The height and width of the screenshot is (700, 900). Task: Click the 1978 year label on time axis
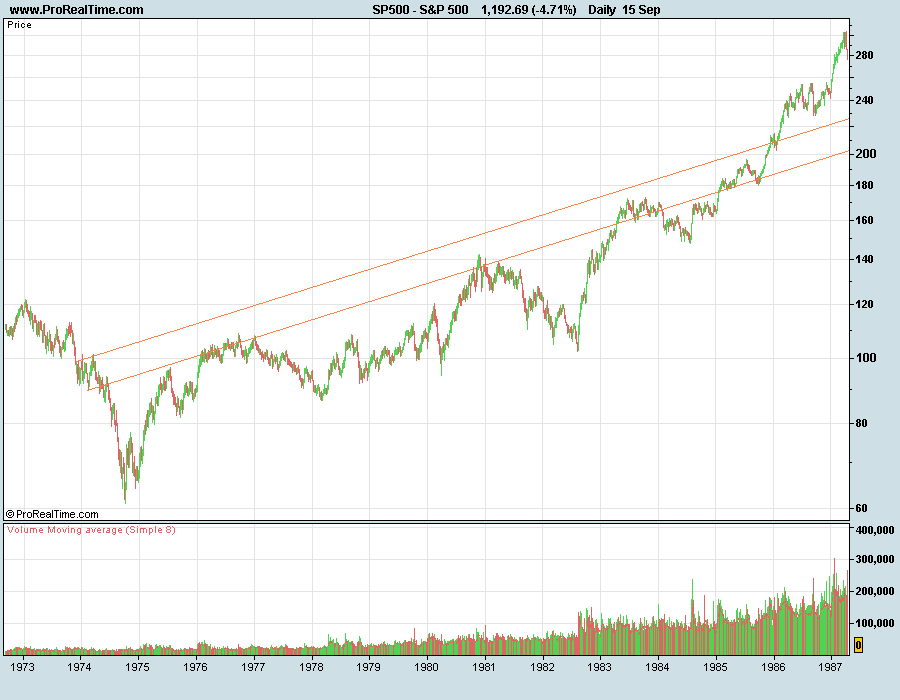click(x=311, y=667)
